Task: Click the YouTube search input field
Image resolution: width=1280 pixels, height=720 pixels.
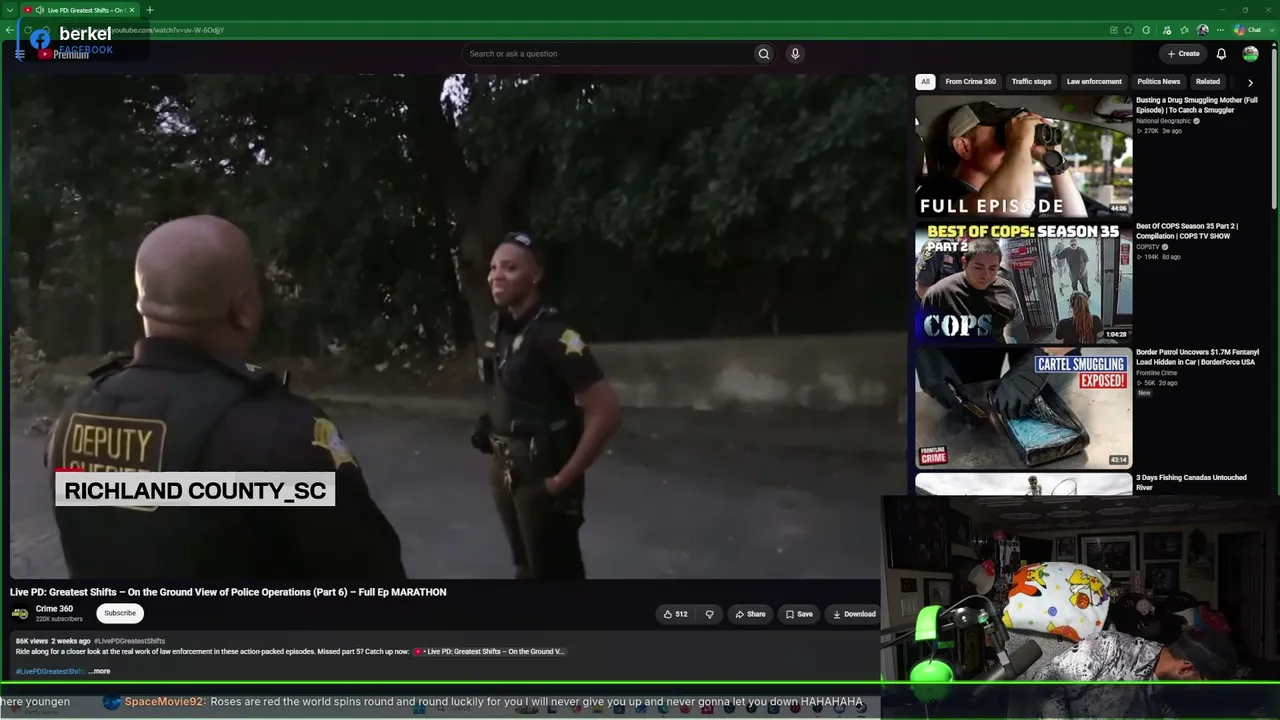Action: 607,54
